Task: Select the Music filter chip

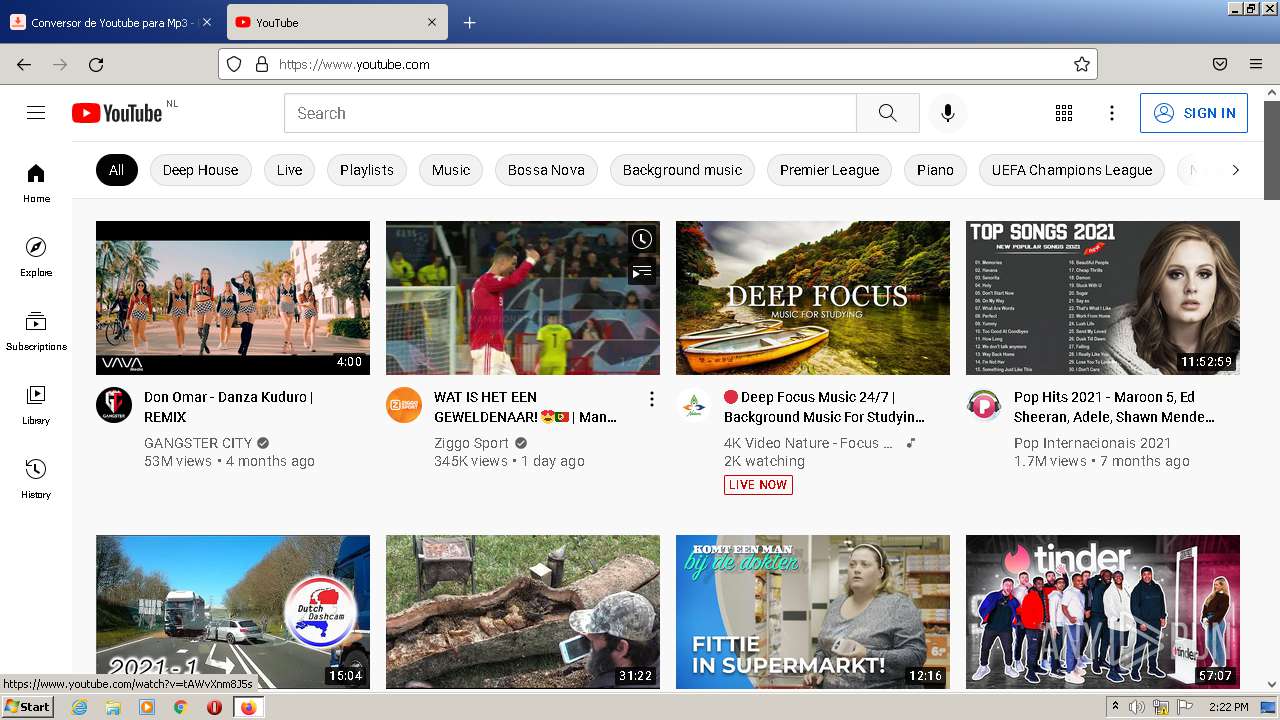Action: 451,170
